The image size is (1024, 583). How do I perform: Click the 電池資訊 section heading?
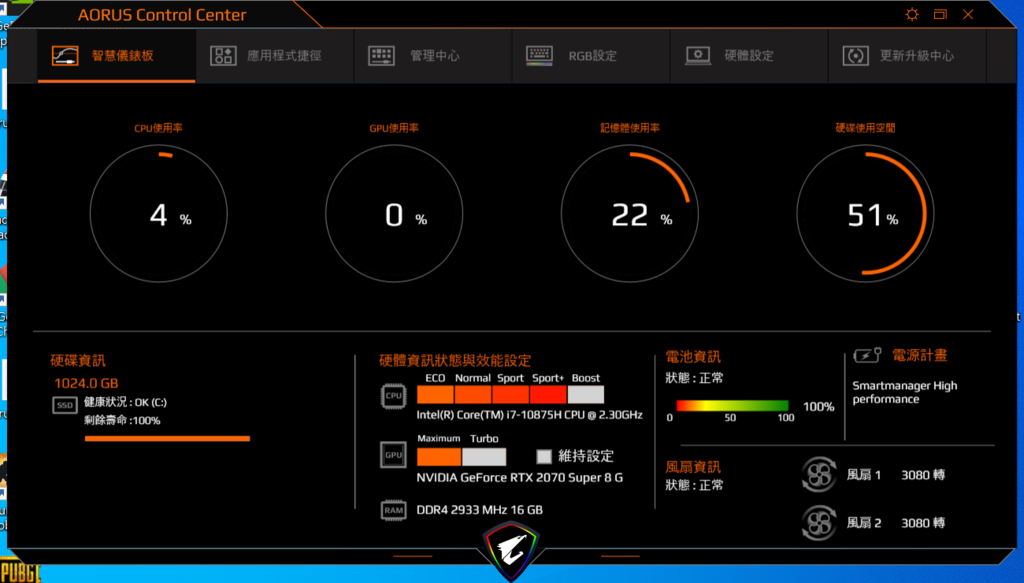click(693, 356)
